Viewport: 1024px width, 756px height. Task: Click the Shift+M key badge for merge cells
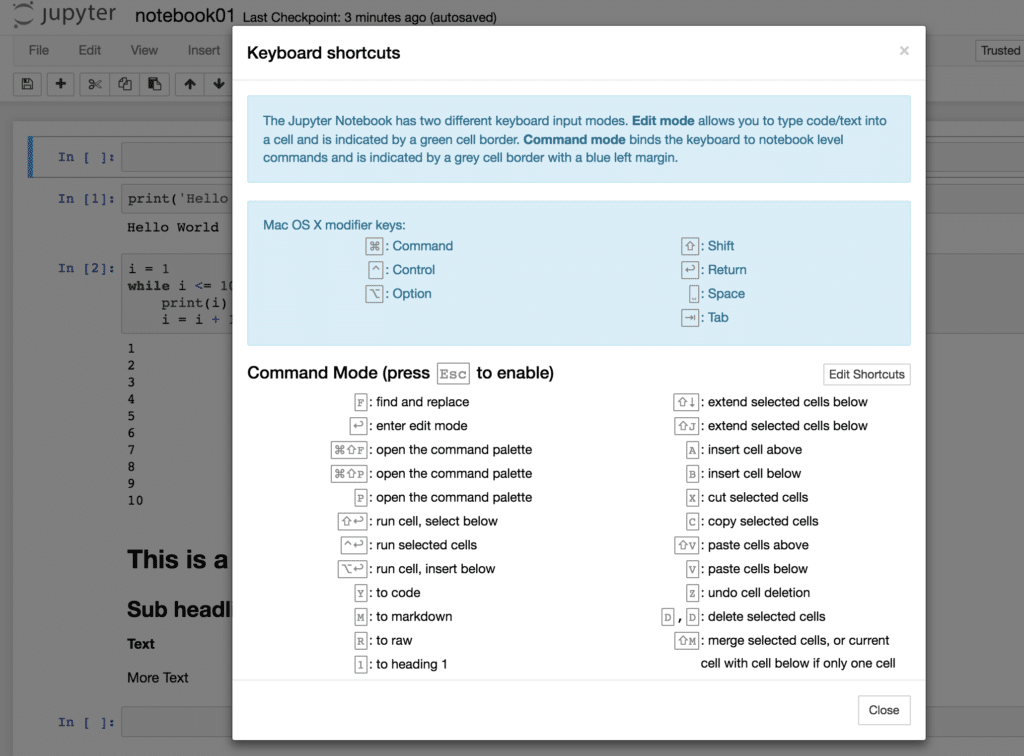[687, 640]
